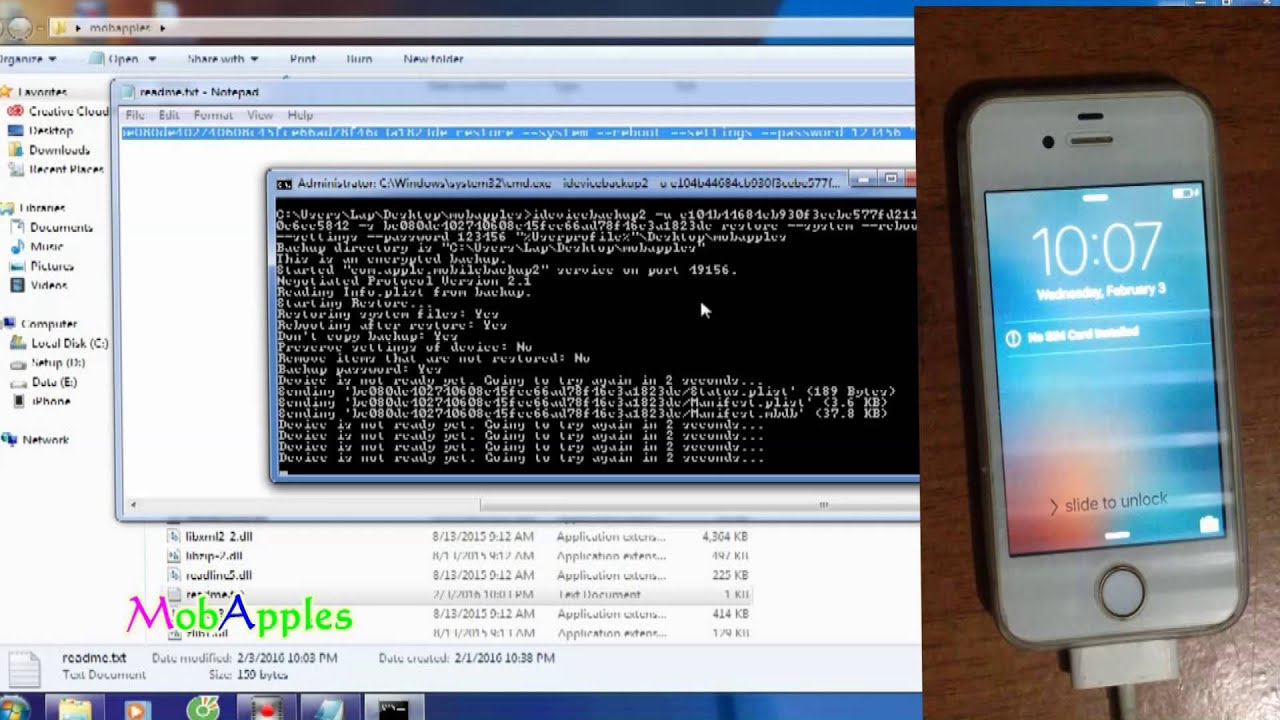The width and height of the screenshot is (1280, 720).
Task: Click Print in the Explorer toolbar
Action: 302,59
